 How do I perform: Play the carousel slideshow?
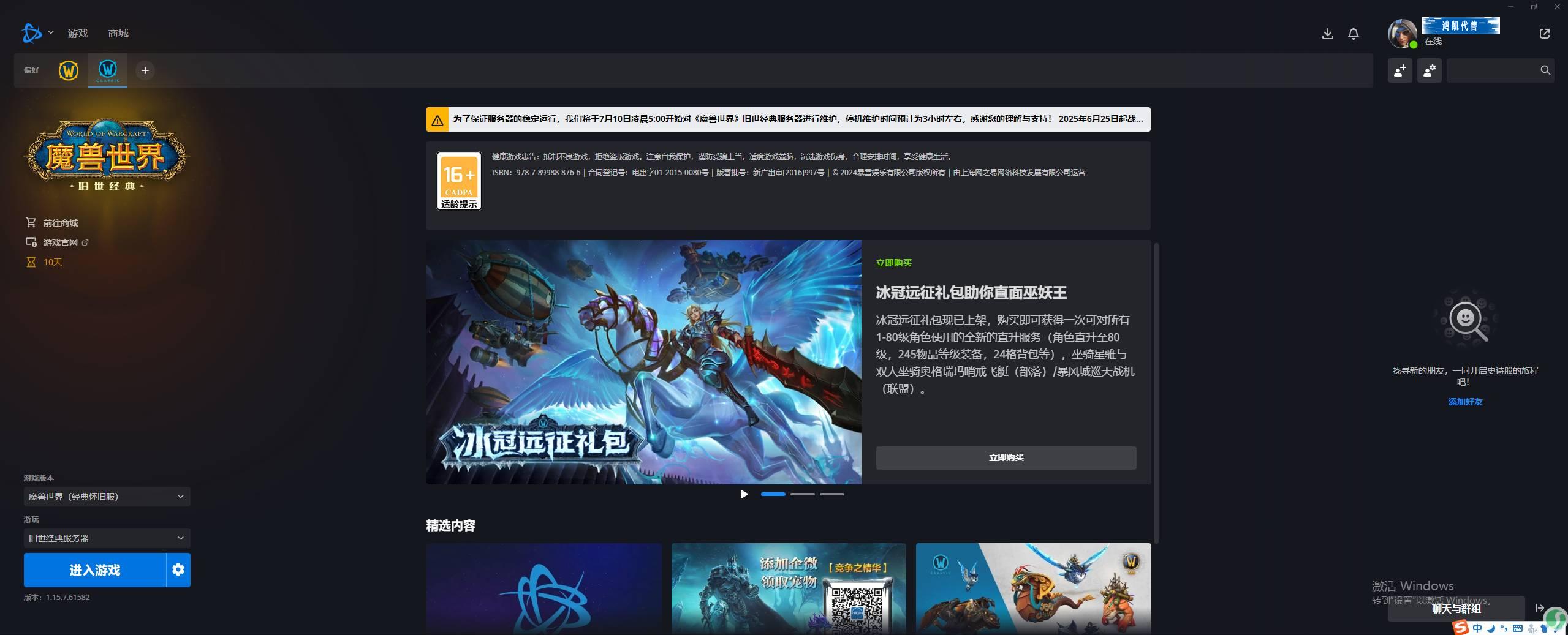coord(744,494)
